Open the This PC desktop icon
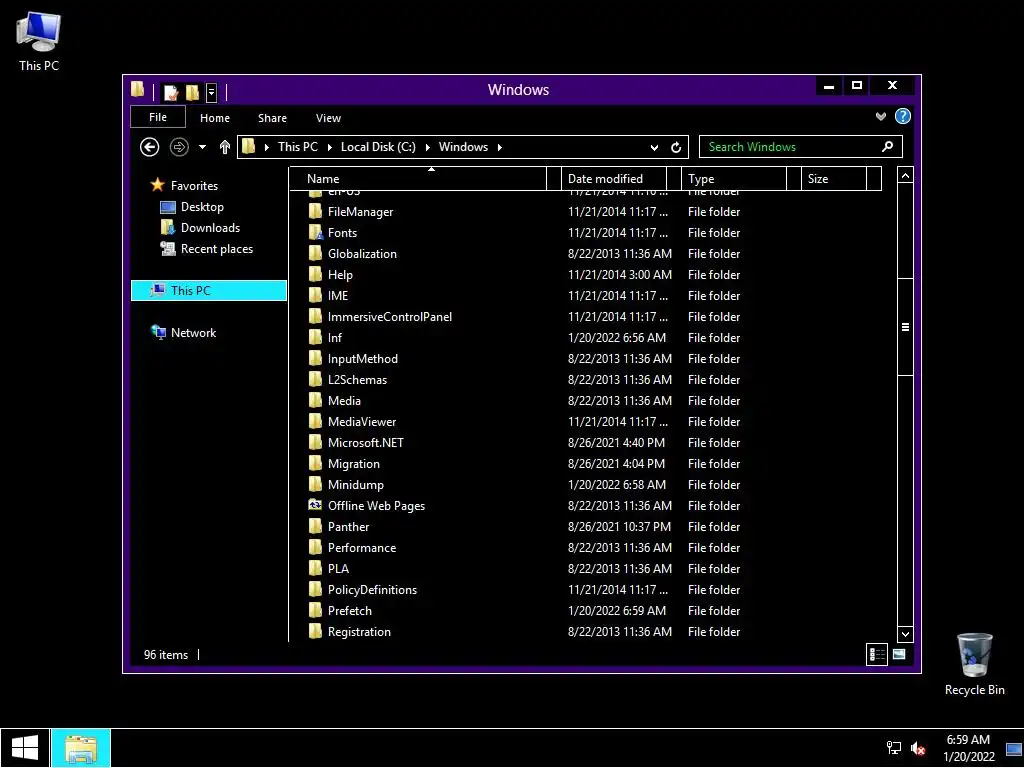Screen dimensions: 1024x768 point(39,42)
